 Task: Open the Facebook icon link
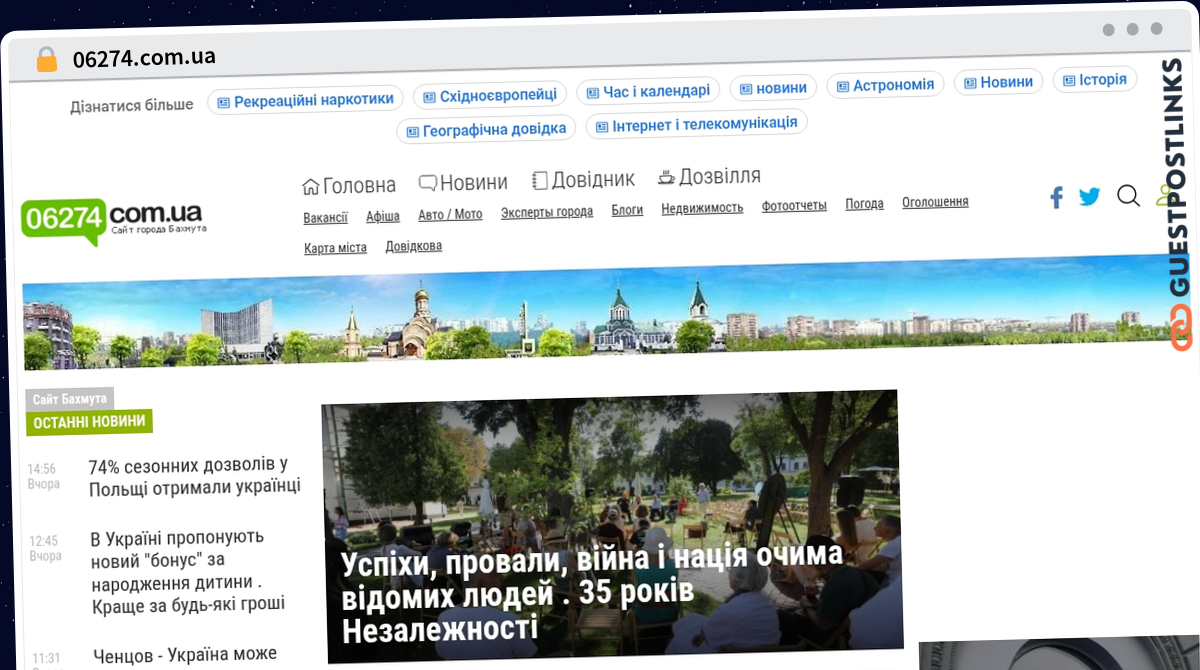tap(1056, 197)
